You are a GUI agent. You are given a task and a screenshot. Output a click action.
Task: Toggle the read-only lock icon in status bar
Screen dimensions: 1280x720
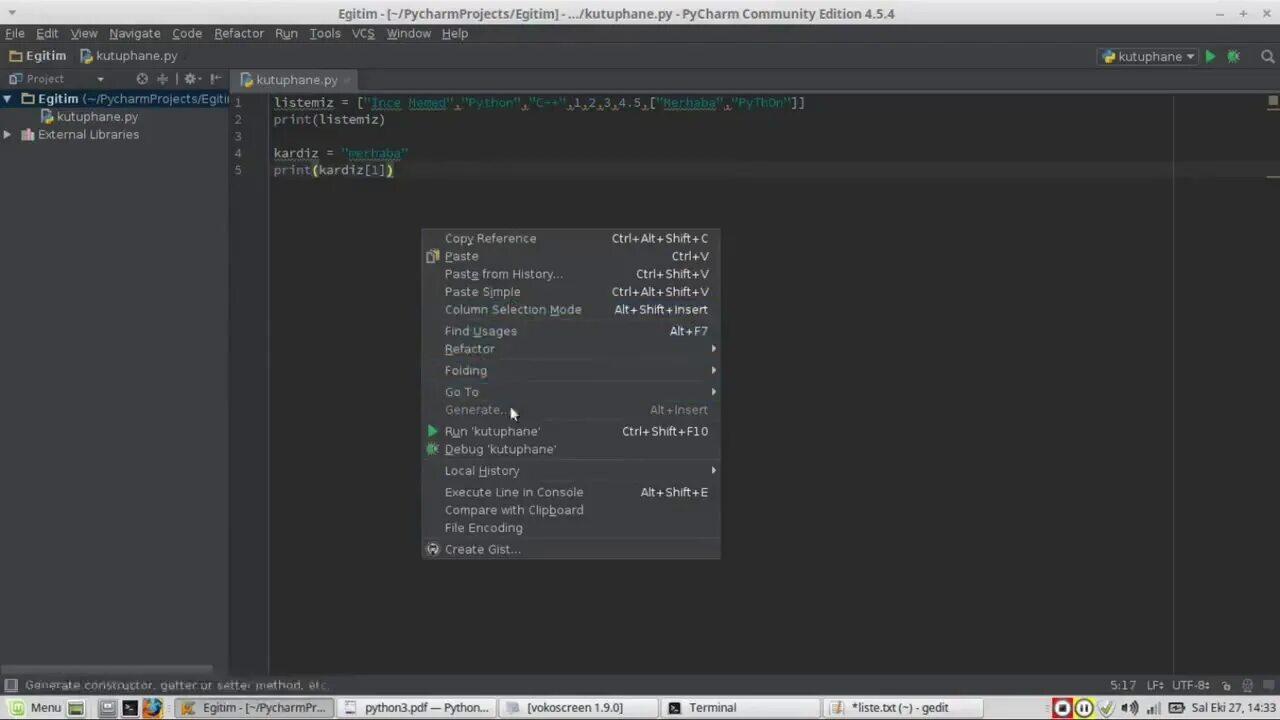click(1226, 685)
